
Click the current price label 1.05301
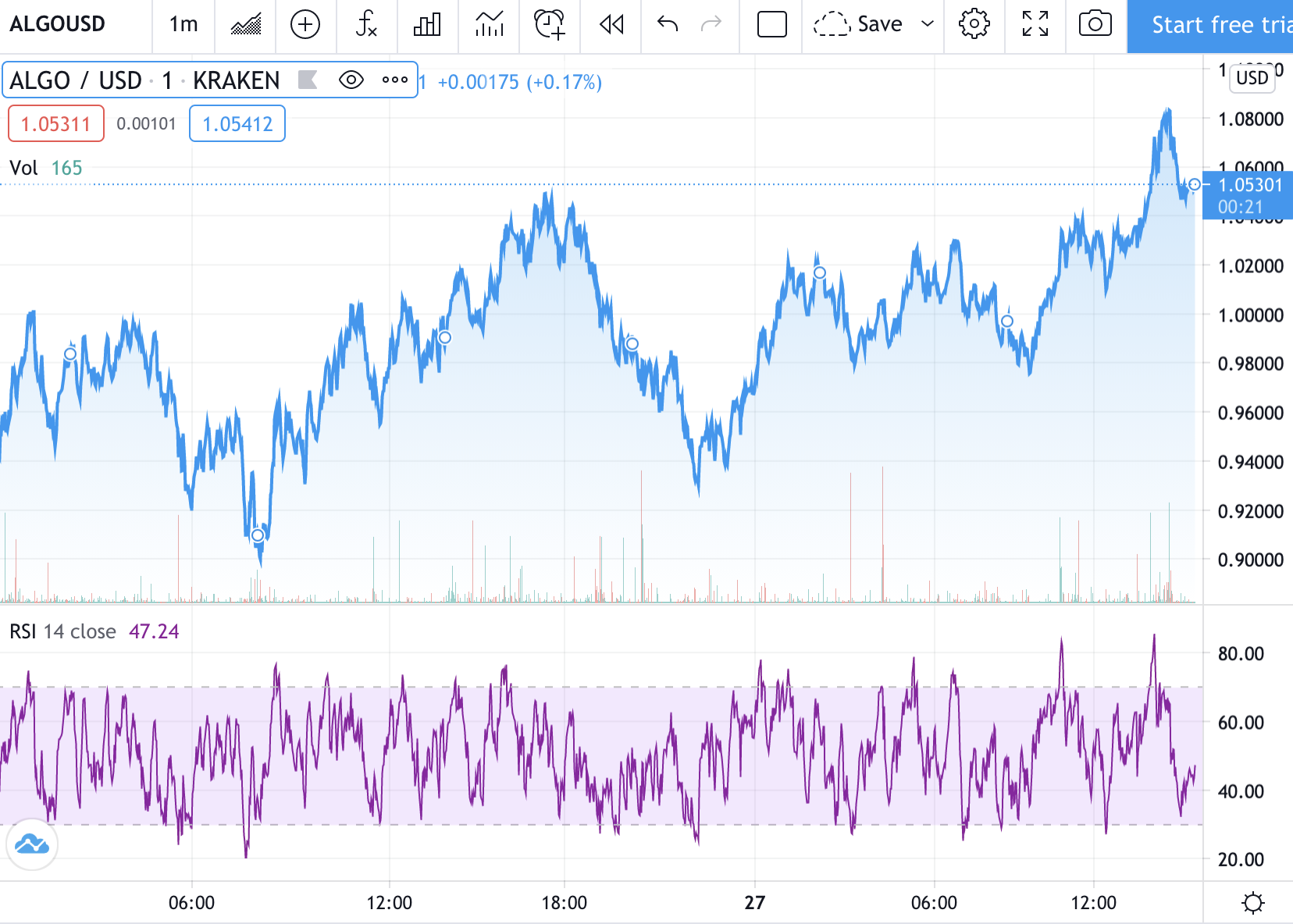coord(1248,195)
